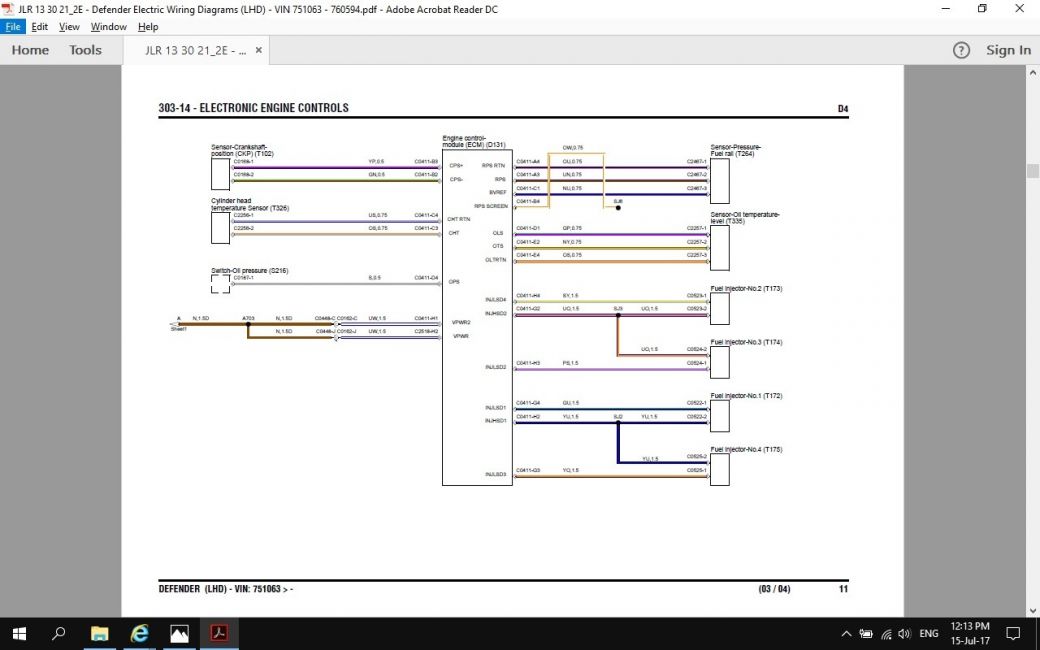Screen dimensions: 1040x650
Task: Click the 'OLTRTN' pin label on ECM
Action: click(495, 260)
